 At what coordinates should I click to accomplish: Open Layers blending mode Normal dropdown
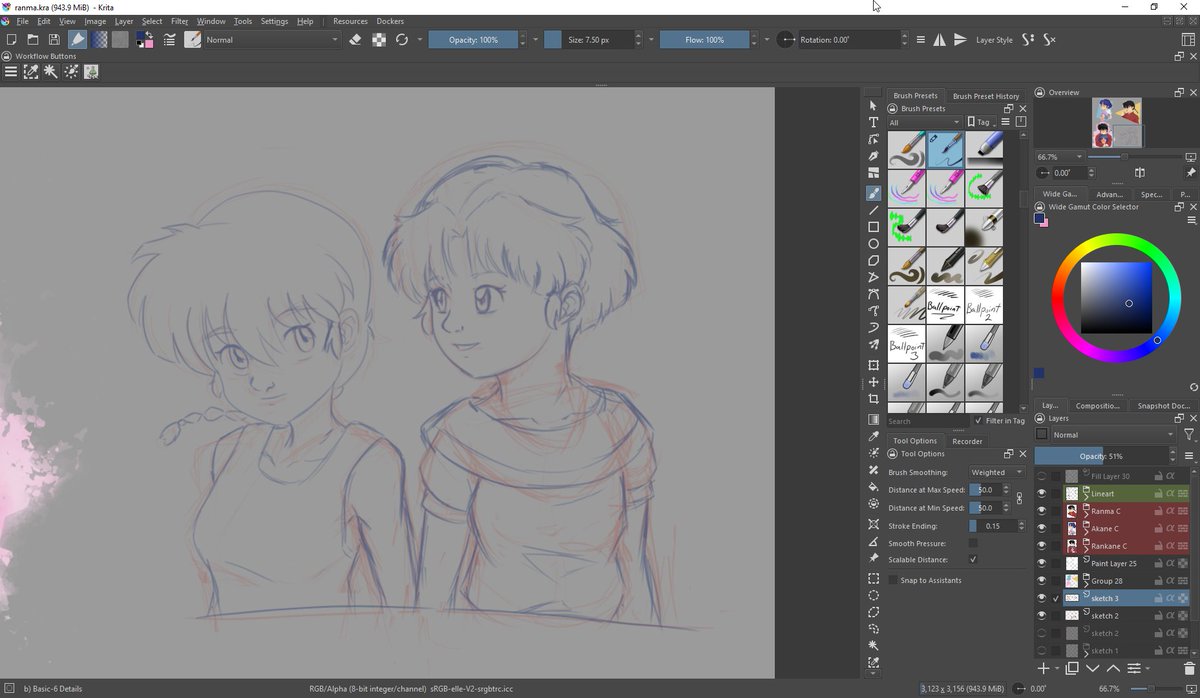coord(1113,435)
